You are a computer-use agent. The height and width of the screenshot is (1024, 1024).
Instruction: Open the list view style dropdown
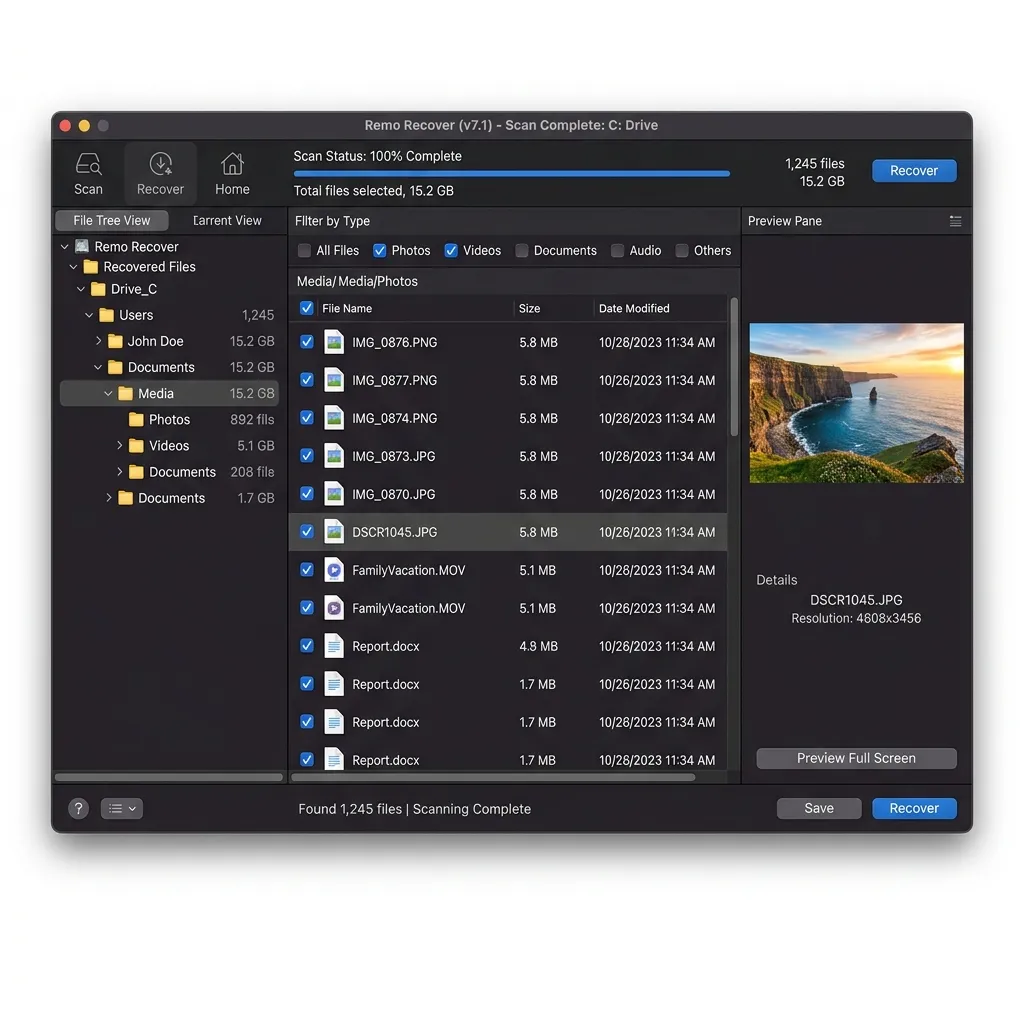click(x=122, y=808)
